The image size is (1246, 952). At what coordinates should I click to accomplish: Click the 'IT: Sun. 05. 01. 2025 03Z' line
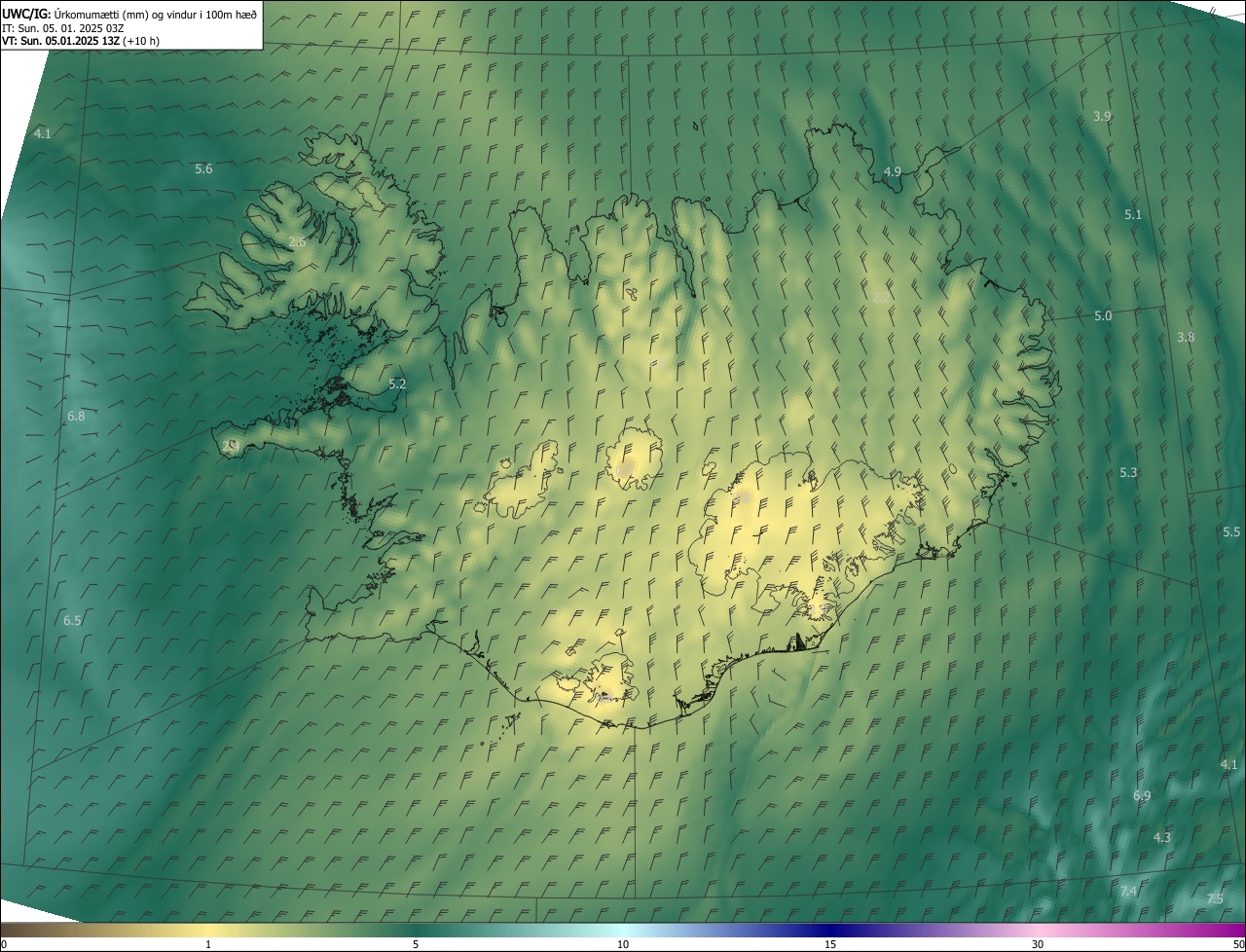62,28
